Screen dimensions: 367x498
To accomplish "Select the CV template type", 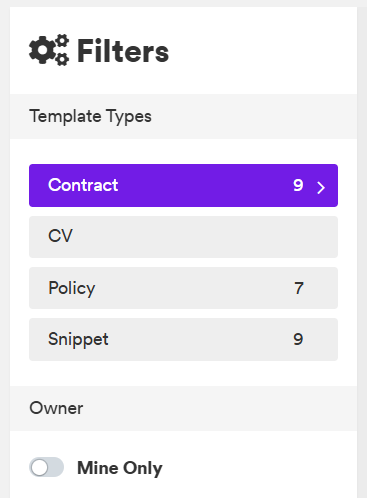I will 183,237.
